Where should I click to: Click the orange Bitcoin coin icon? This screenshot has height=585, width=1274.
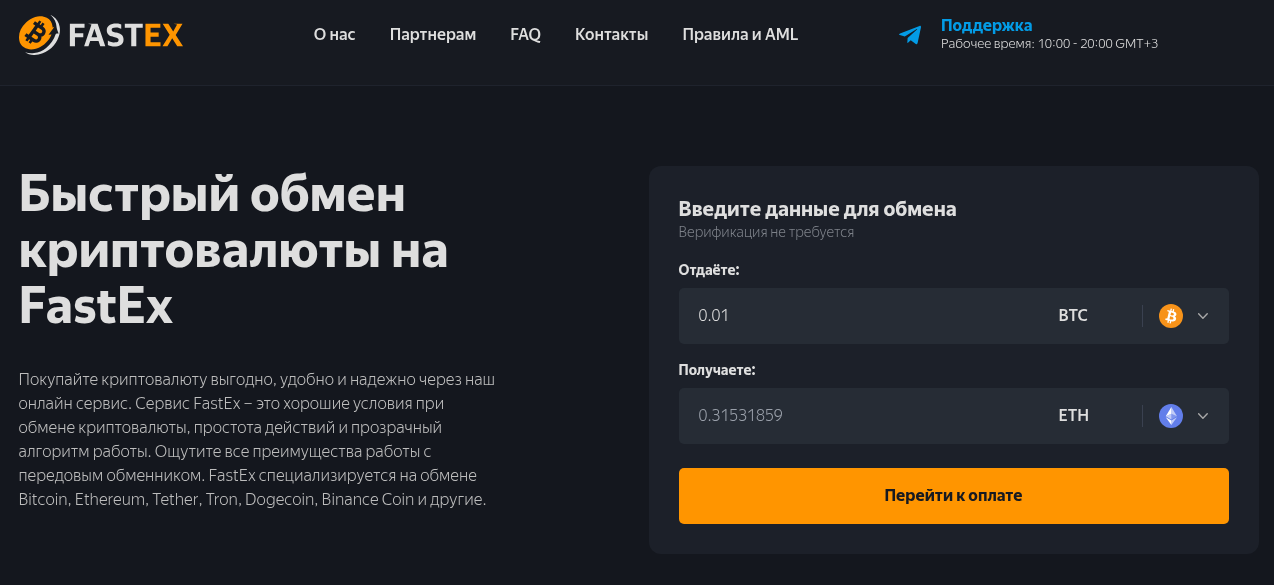[1171, 316]
